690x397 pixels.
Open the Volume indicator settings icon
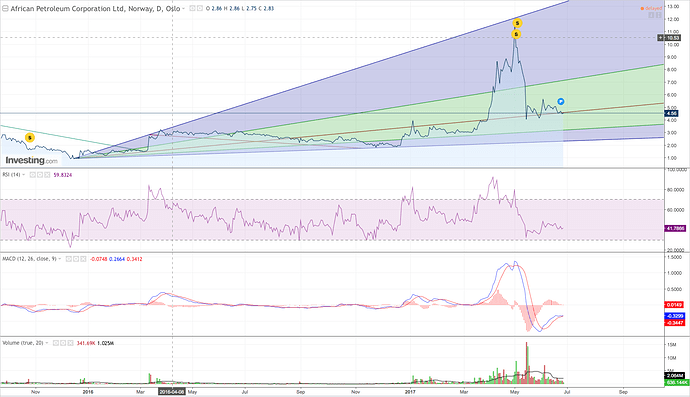point(63,343)
